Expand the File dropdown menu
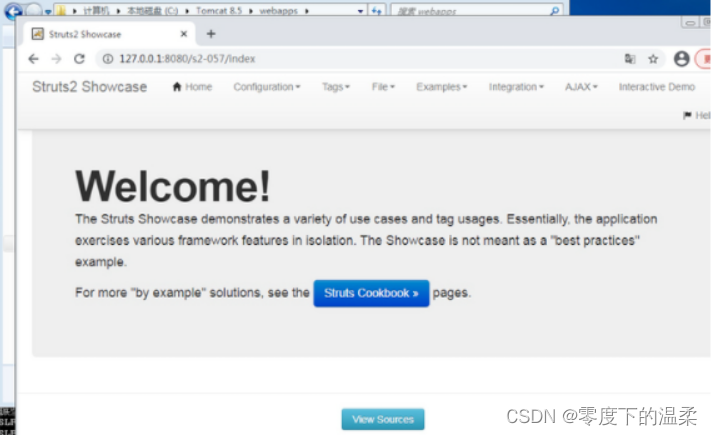This screenshot has width=712, height=435. 383,87
